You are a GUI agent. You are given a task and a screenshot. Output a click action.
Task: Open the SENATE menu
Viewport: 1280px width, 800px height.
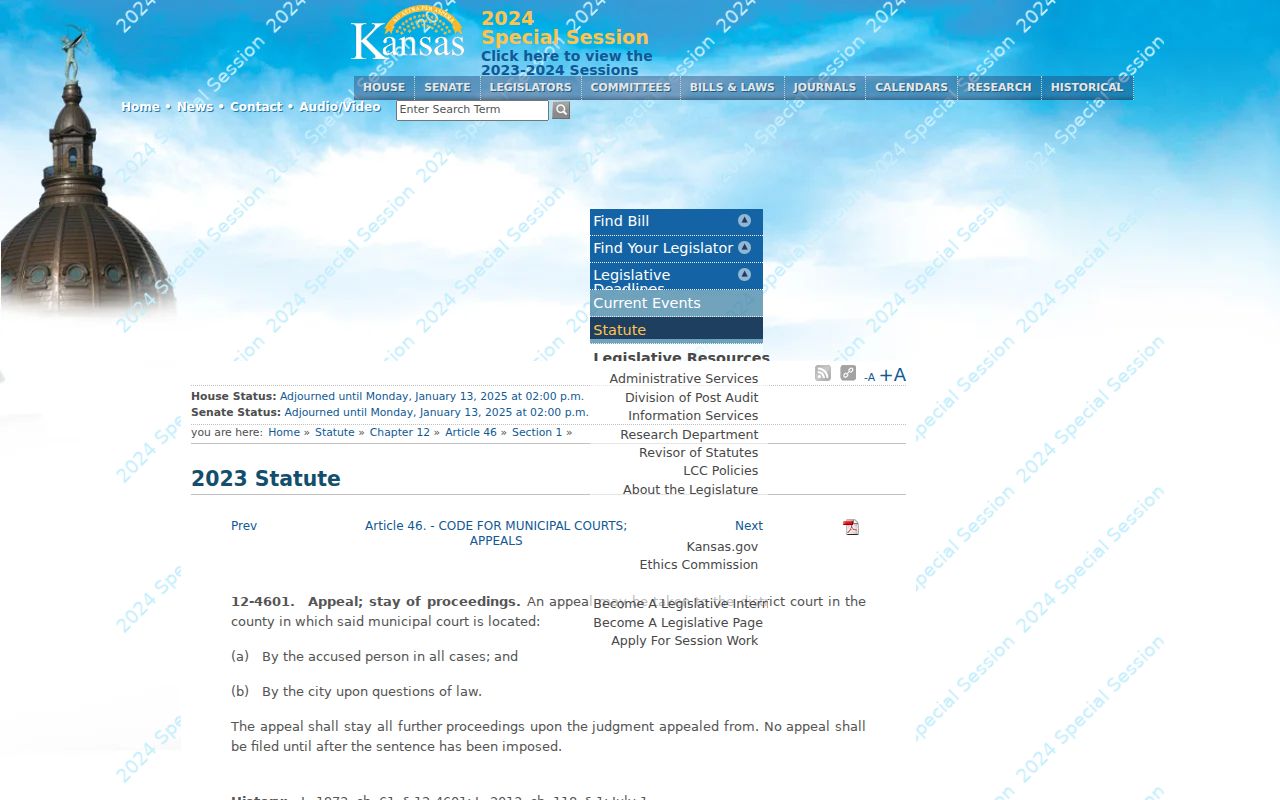click(x=447, y=87)
